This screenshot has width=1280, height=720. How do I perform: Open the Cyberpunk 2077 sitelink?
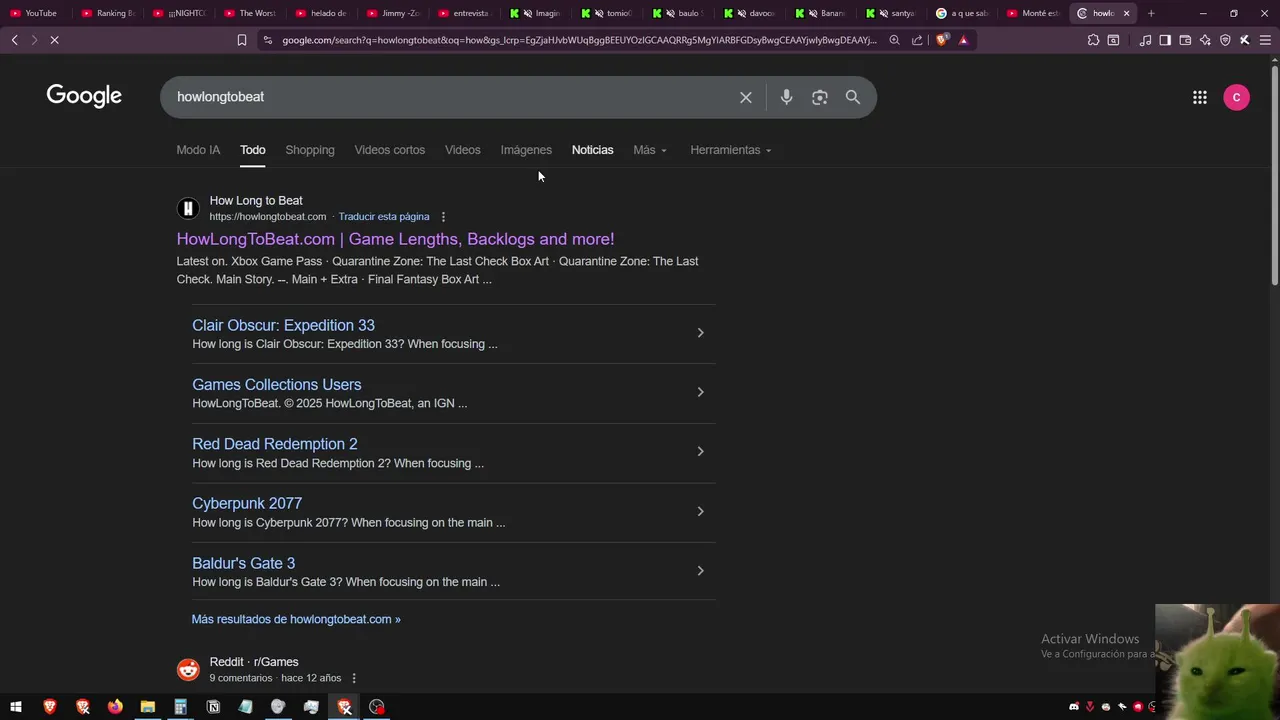247,503
